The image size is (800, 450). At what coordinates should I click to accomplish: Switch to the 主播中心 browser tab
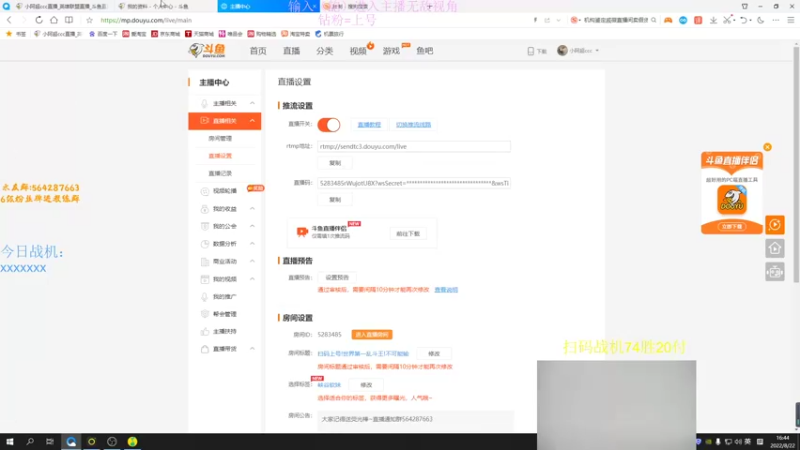click(x=267, y=6)
